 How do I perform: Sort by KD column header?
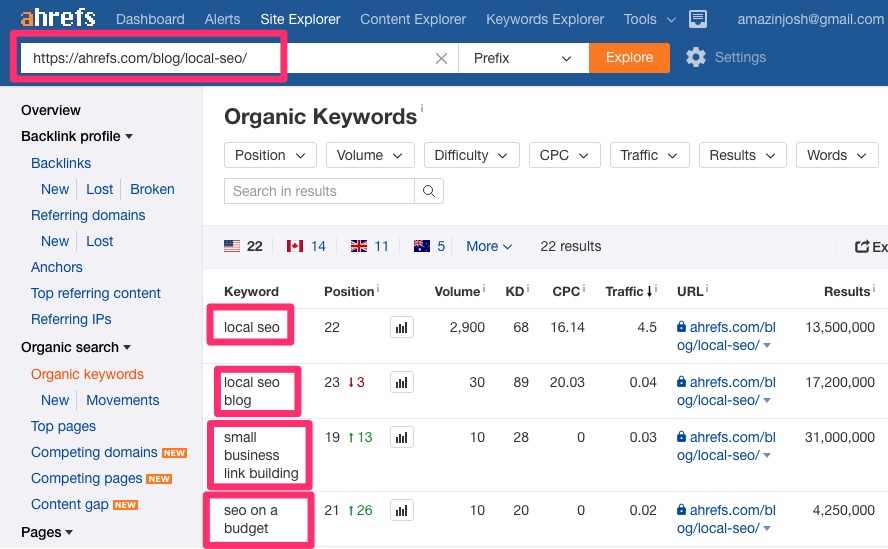[x=515, y=292]
